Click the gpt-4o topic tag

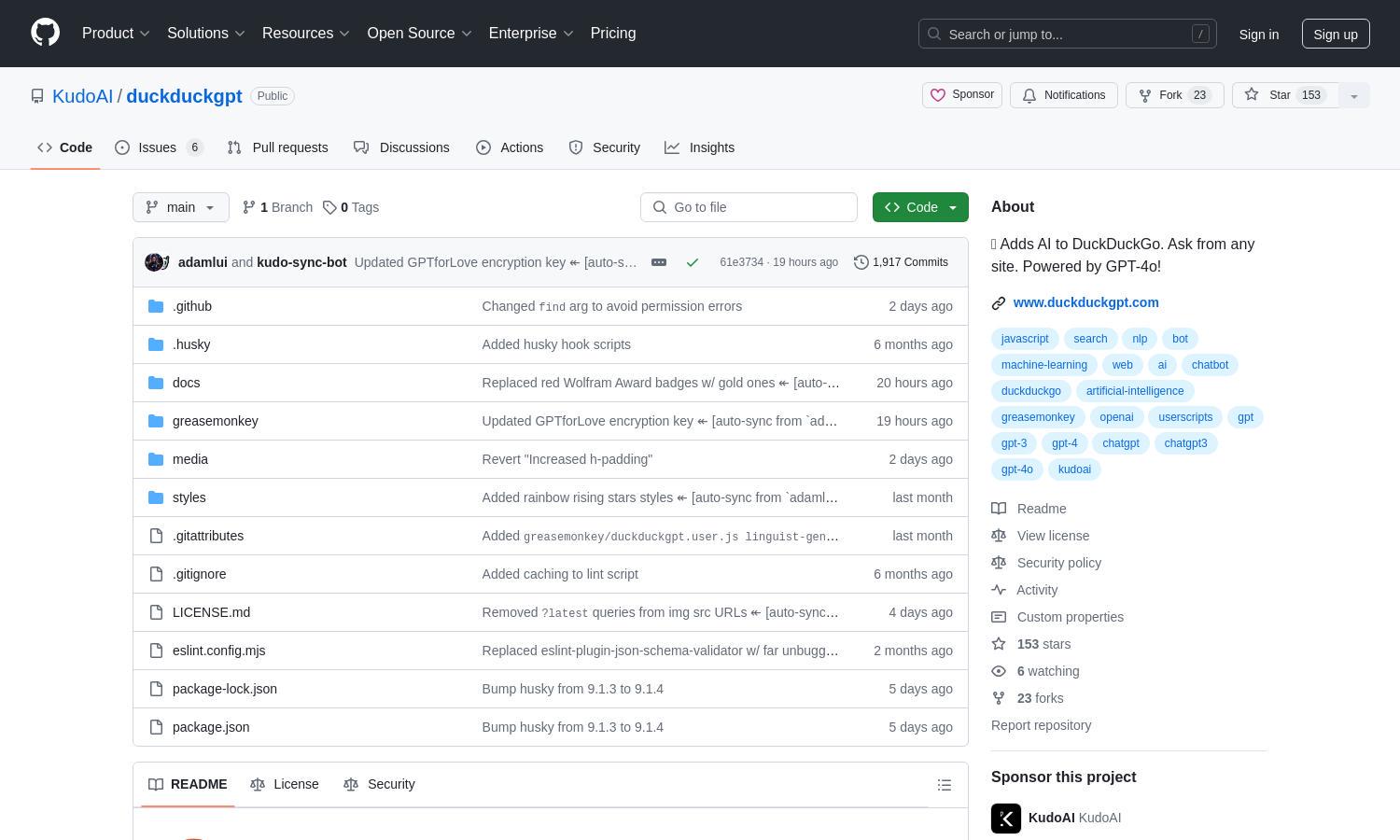coord(1017,469)
